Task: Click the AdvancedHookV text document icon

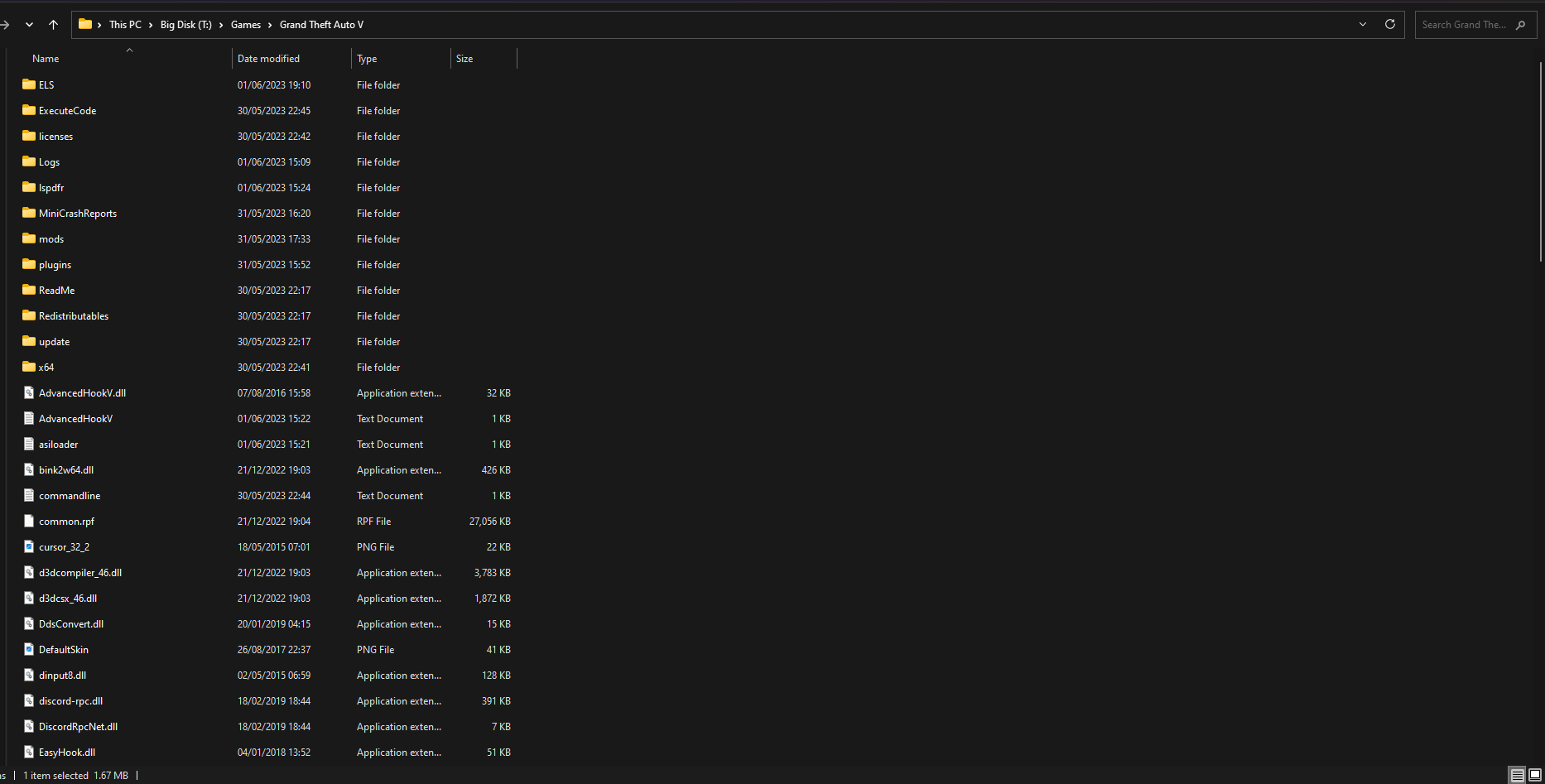Action: (x=29, y=418)
